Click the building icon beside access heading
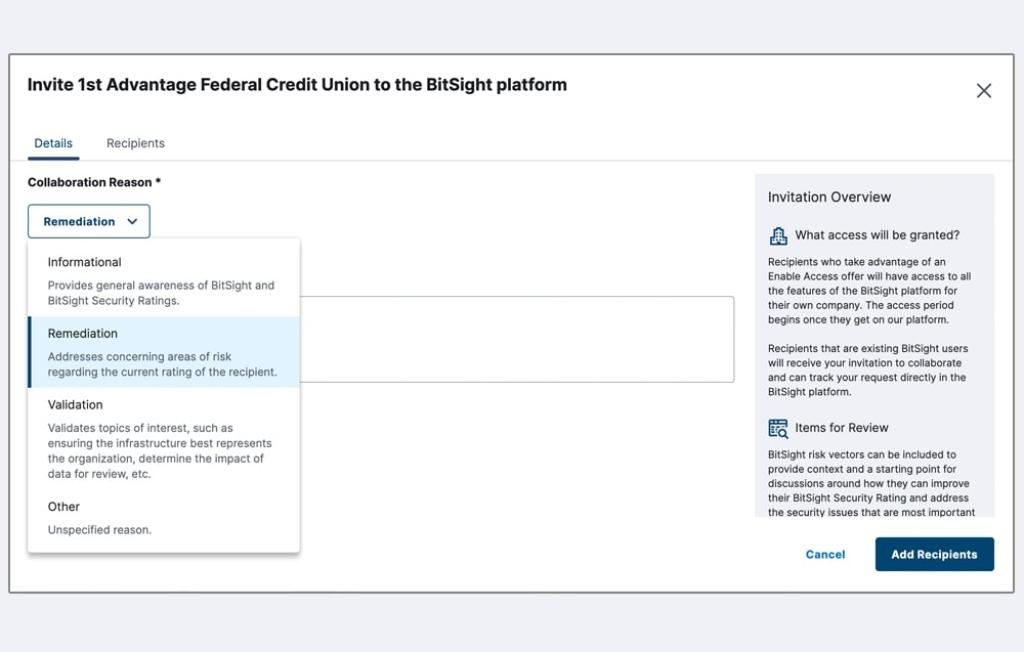The image size is (1024, 652). pos(778,236)
